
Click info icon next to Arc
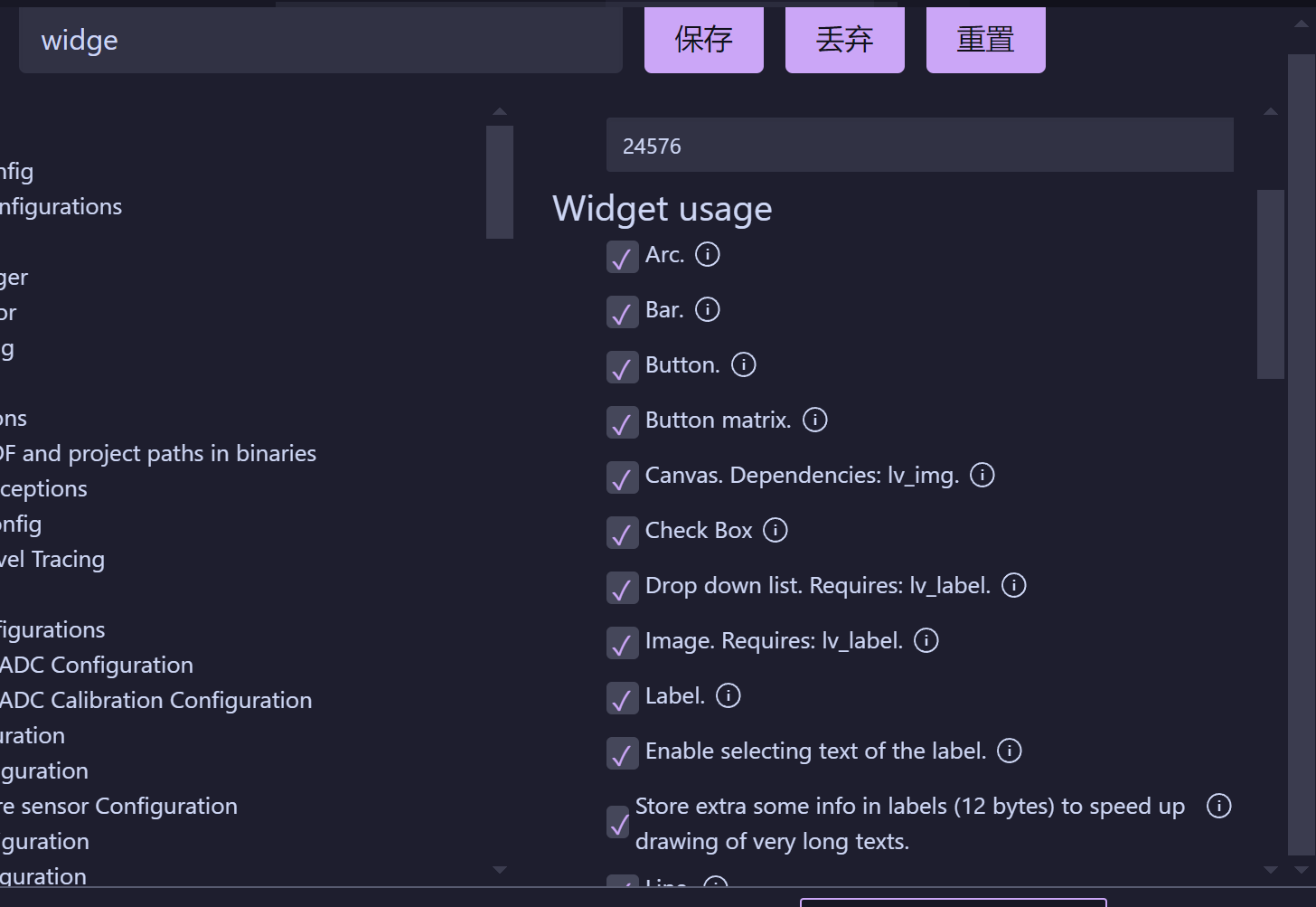(708, 255)
